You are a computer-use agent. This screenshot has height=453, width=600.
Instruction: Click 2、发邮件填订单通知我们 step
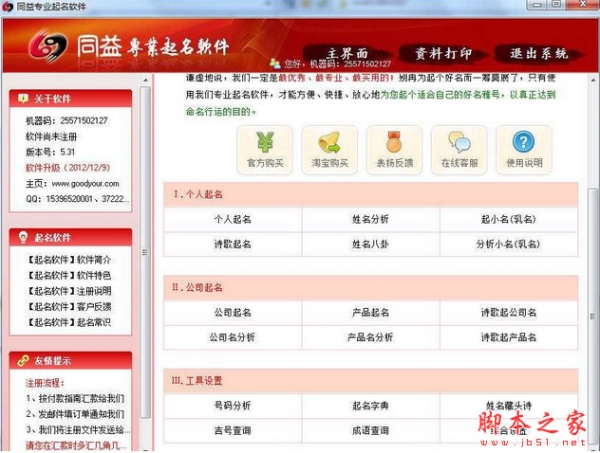75,414
